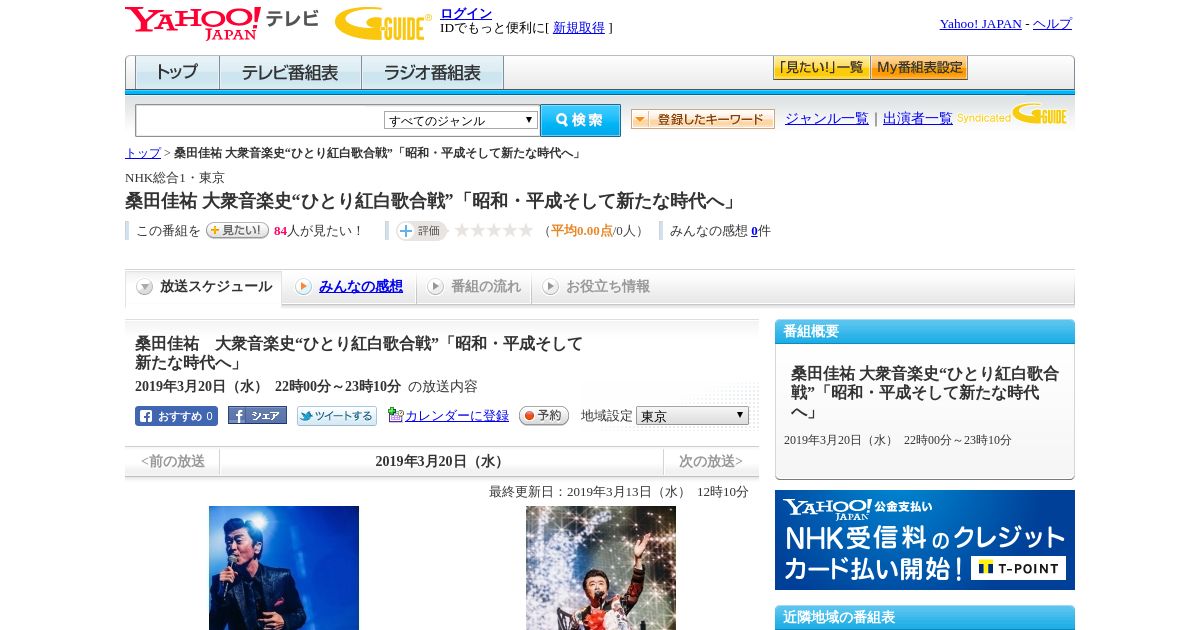The width and height of the screenshot is (1200, 630).
Task: Click the calendar icon beside カレンダーに登録
Action: click(x=395, y=415)
